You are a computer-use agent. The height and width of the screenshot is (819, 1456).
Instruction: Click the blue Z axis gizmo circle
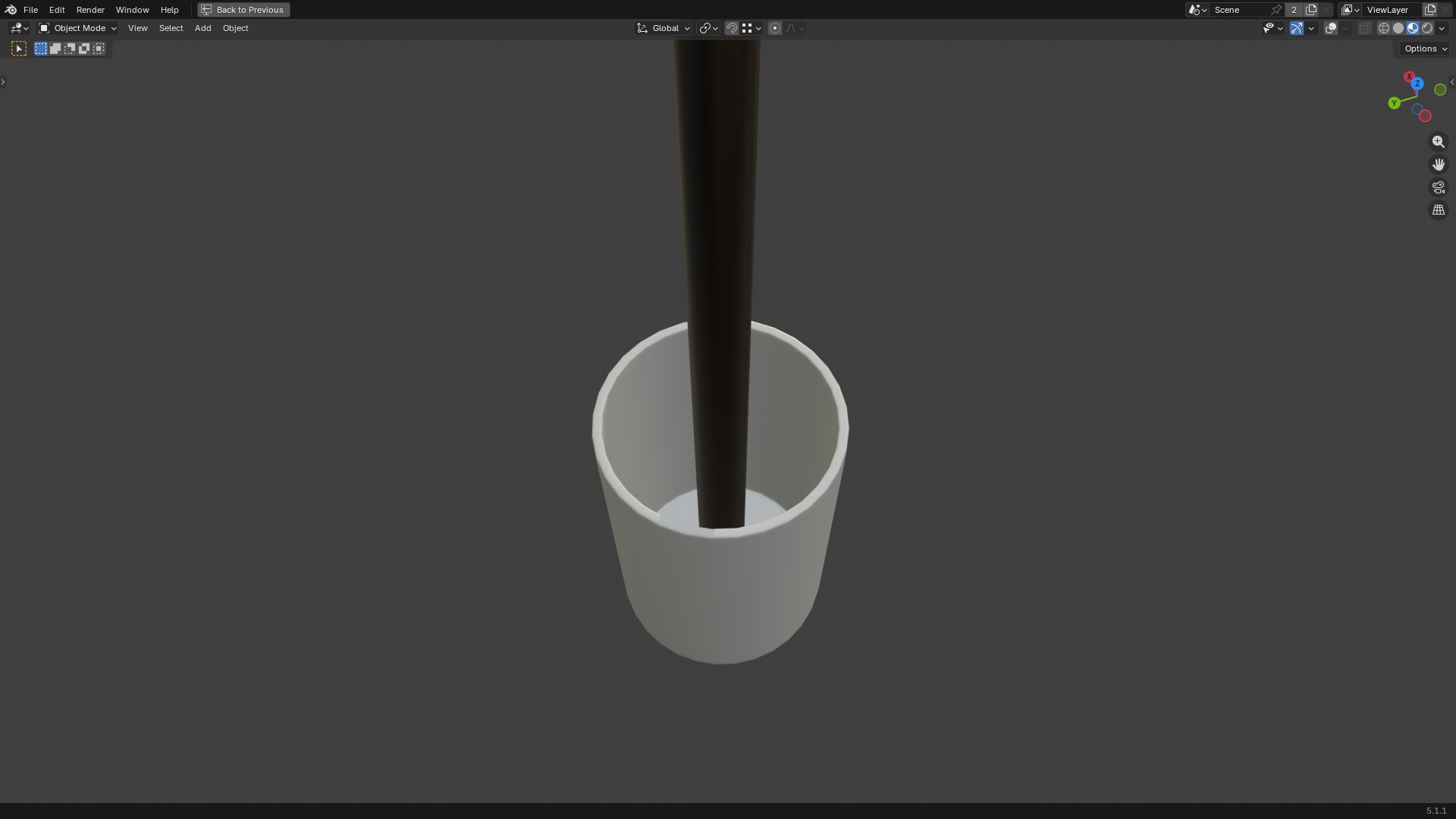coord(1417,83)
